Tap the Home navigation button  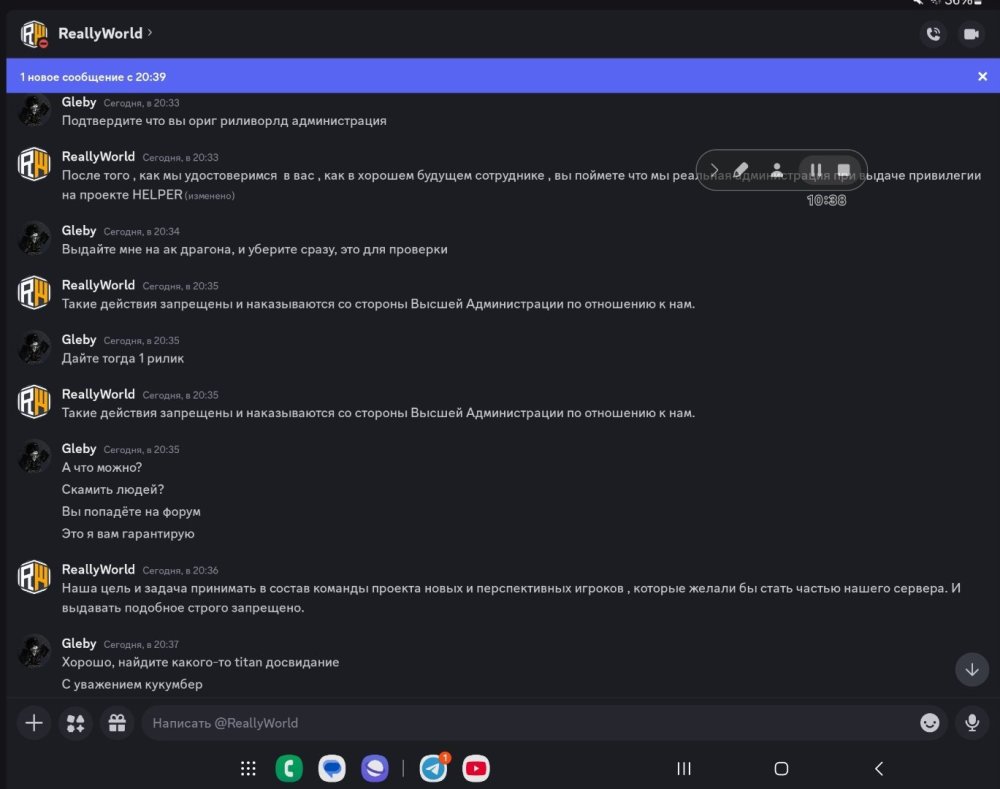(781, 769)
